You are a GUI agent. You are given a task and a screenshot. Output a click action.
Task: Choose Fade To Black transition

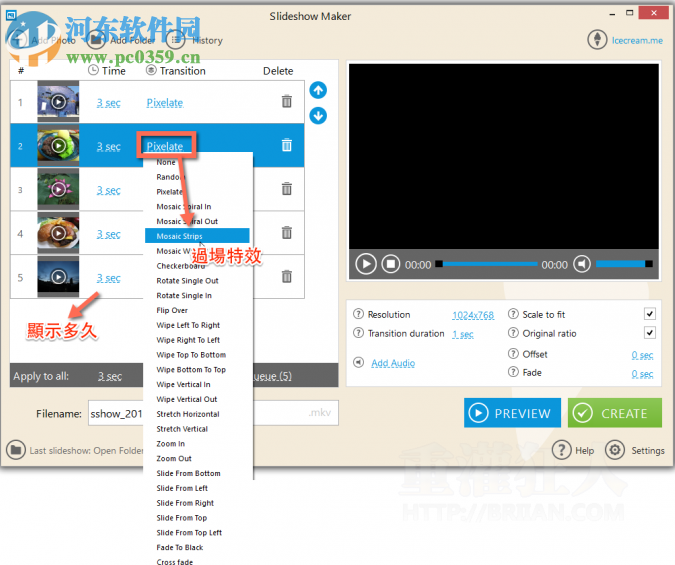point(180,547)
